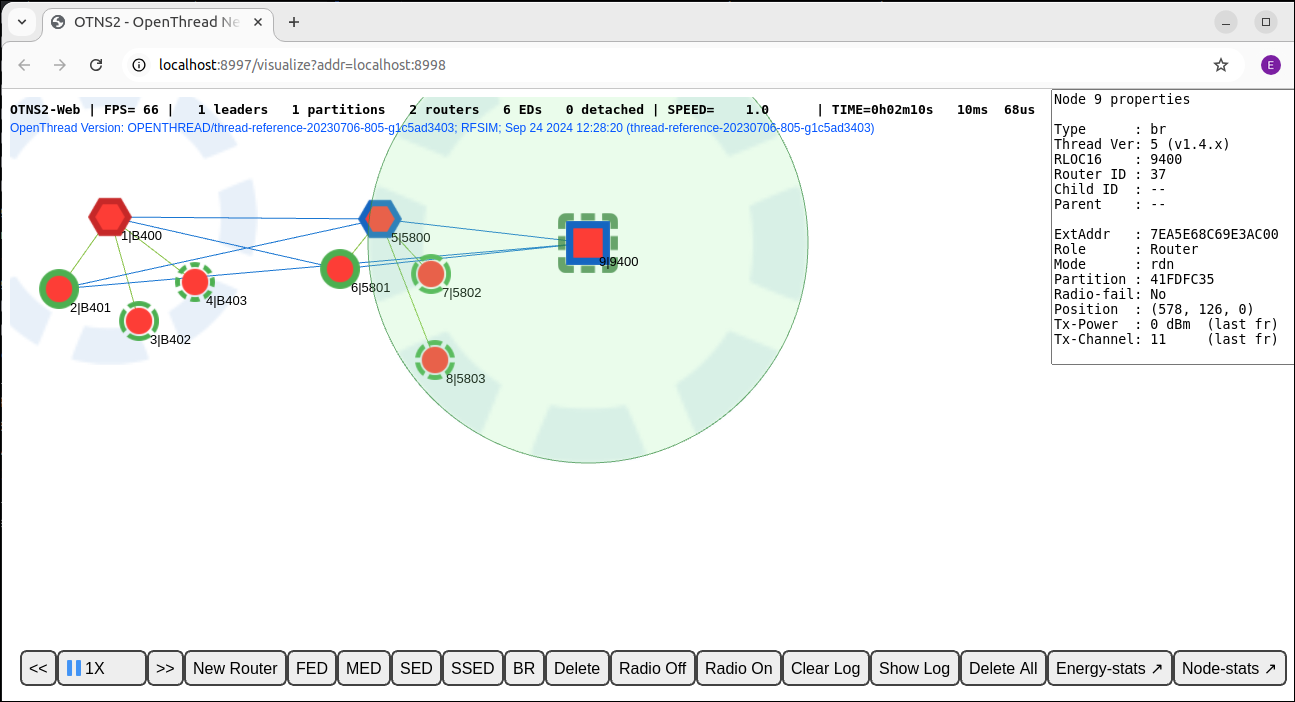This screenshot has height=702, width=1295.
Task: Toggle Radio On for selected node
Action: tap(738, 667)
